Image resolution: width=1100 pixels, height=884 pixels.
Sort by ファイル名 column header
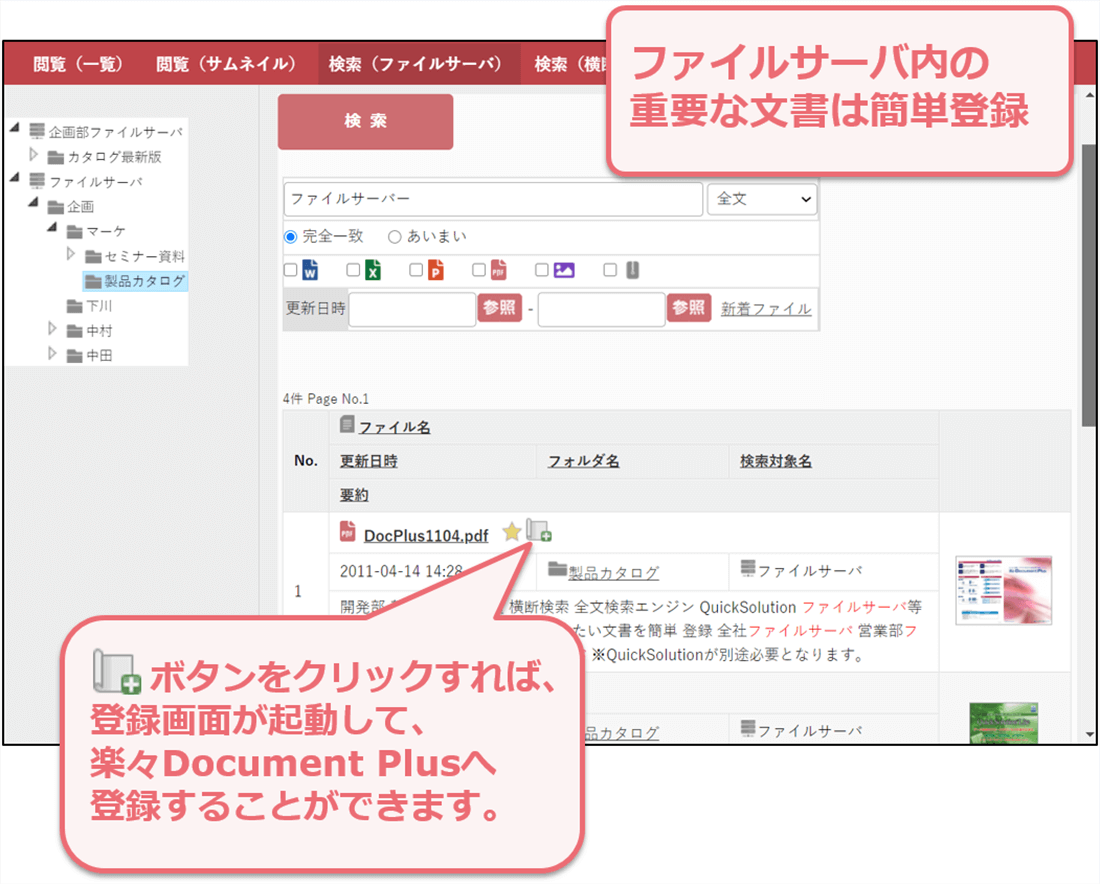394,427
